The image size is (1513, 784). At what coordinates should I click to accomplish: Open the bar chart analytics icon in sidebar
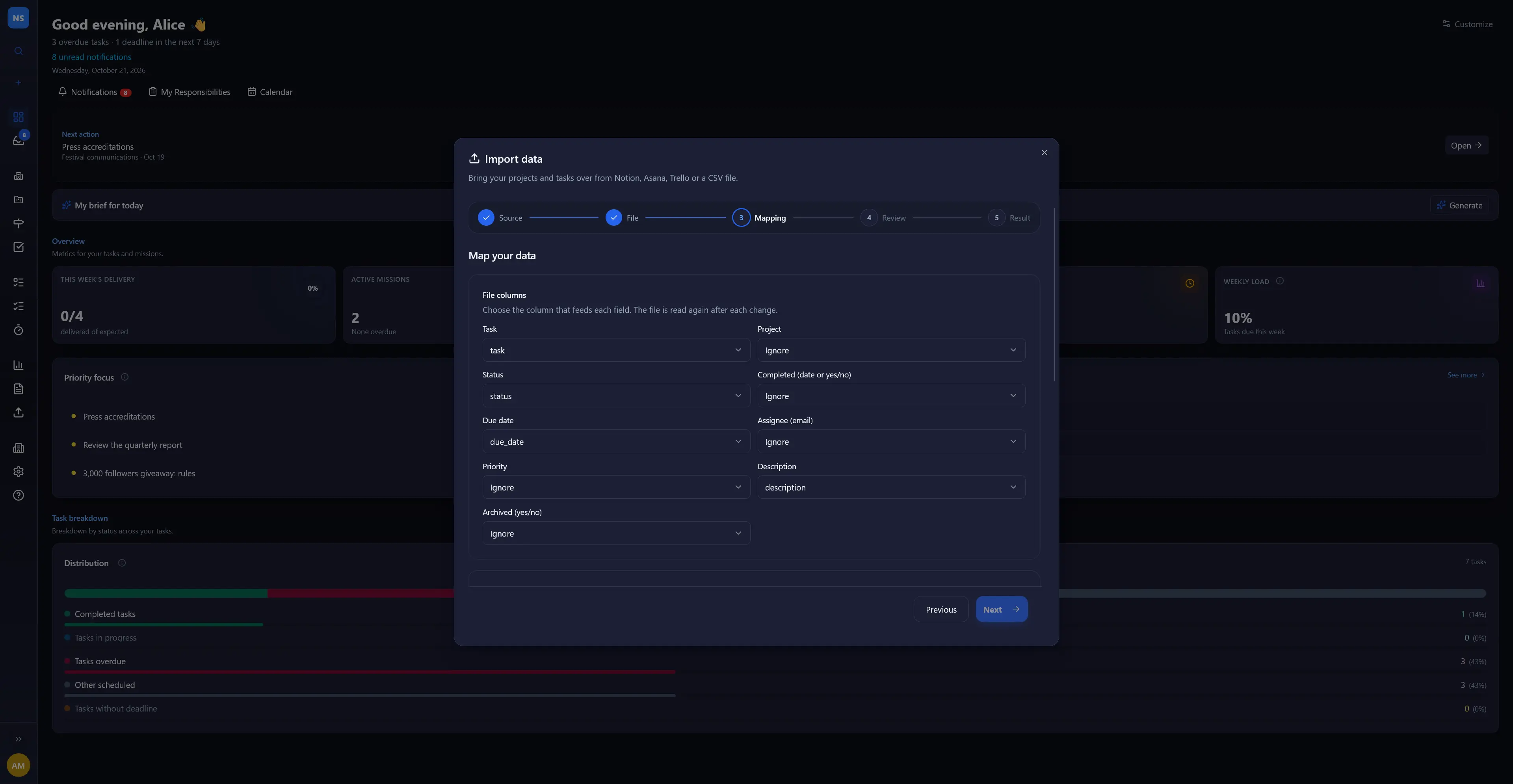[18, 365]
